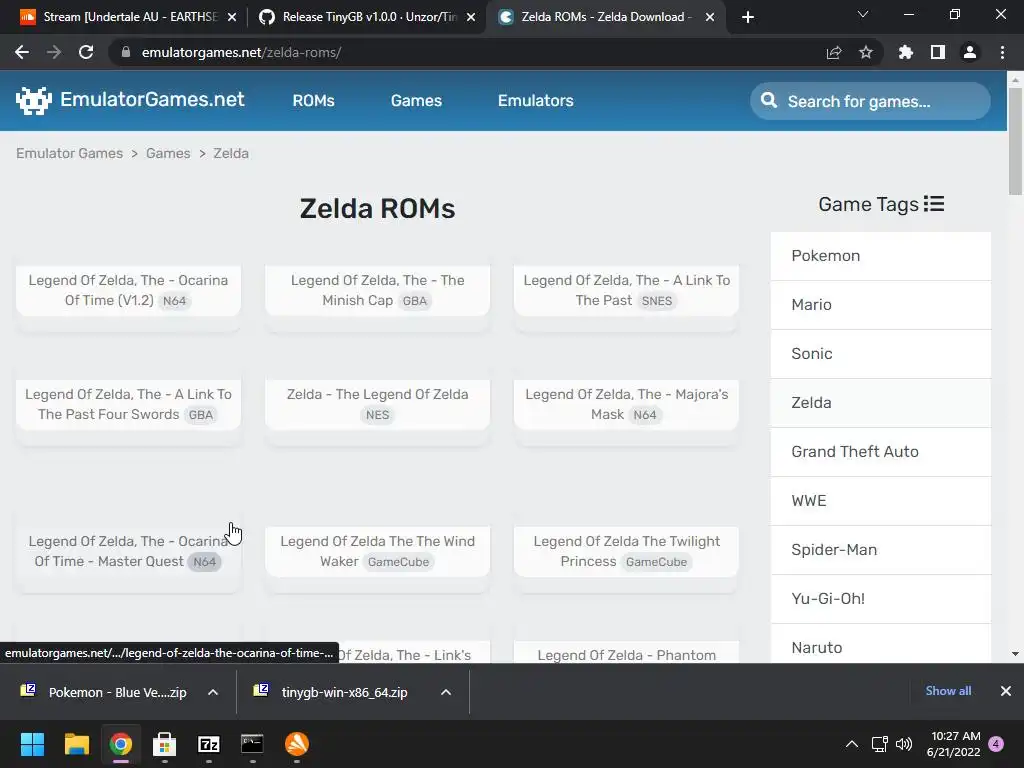The height and width of the screenshot is (768, 1024).
Task: Click the network icon in system tray
Action: pyautogui.click(x=879, y=744)
